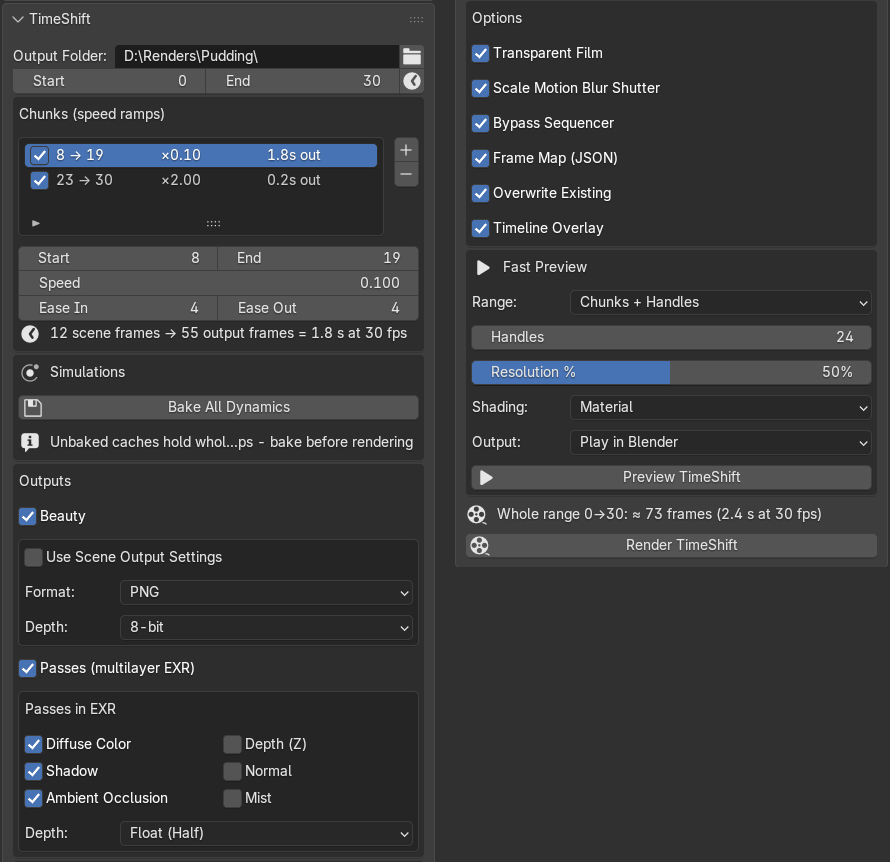Image resolution: width=890 pixels, height=862 pixels.
Task: Toggle Passes (multilayer EXR)
Action: (27, 668)
